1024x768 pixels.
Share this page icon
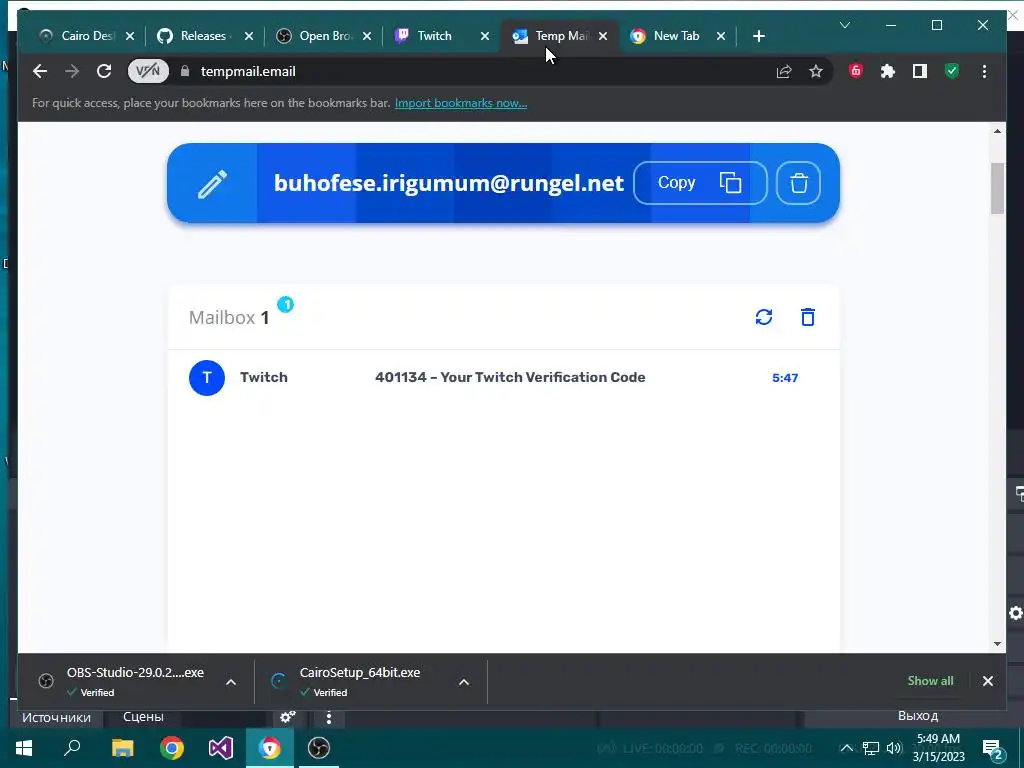pos(784,71)
